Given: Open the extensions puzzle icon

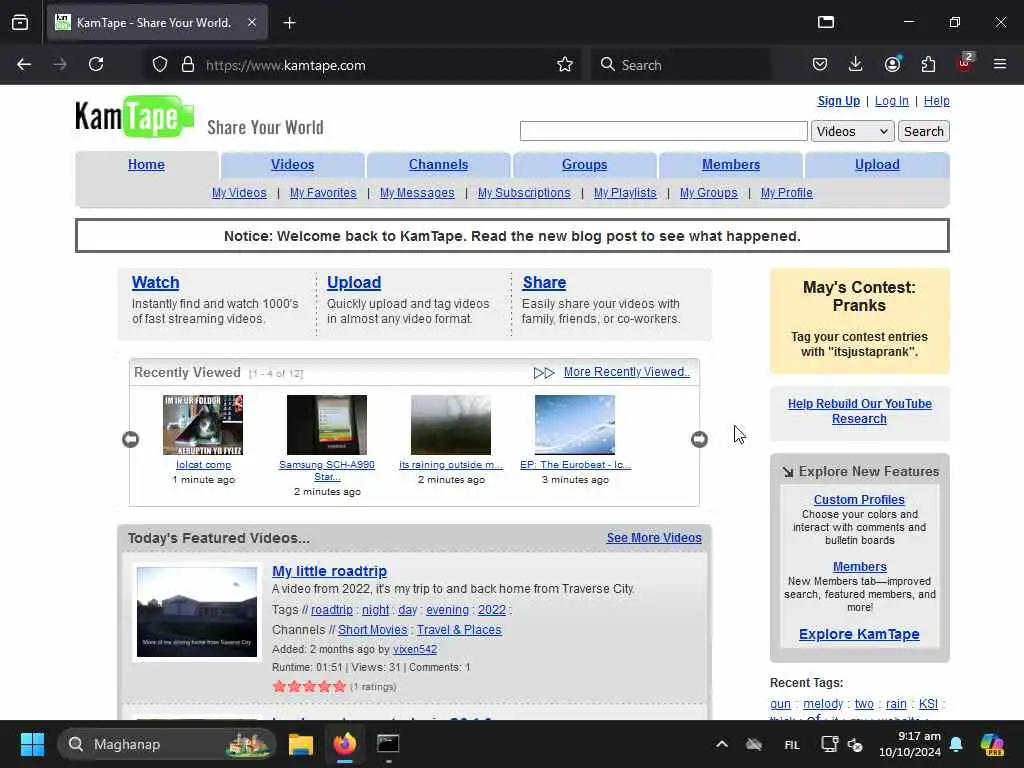Looking at the screenshot, I should [x=928, y=64].
